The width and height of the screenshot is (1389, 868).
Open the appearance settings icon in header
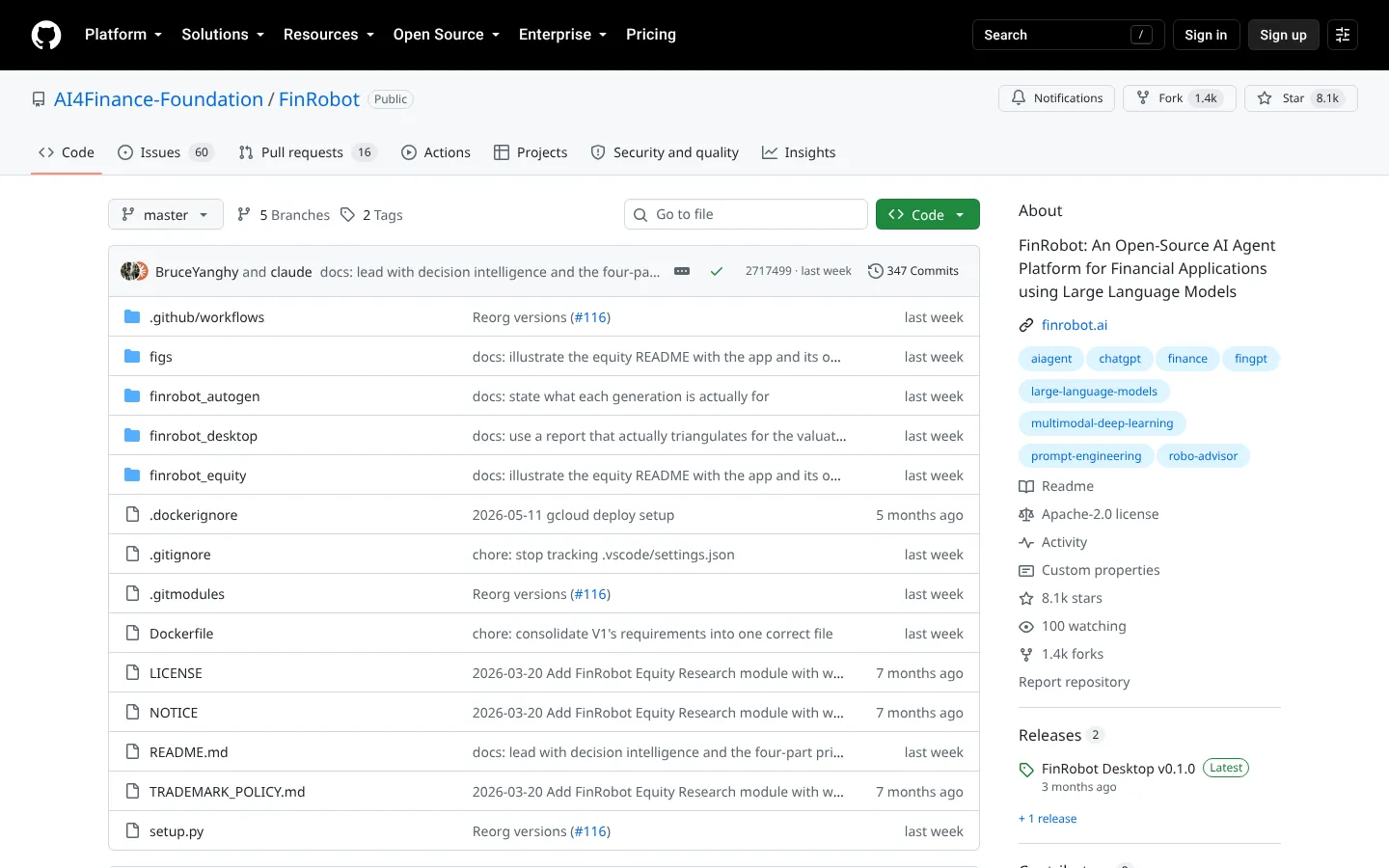pos(1343,35)
